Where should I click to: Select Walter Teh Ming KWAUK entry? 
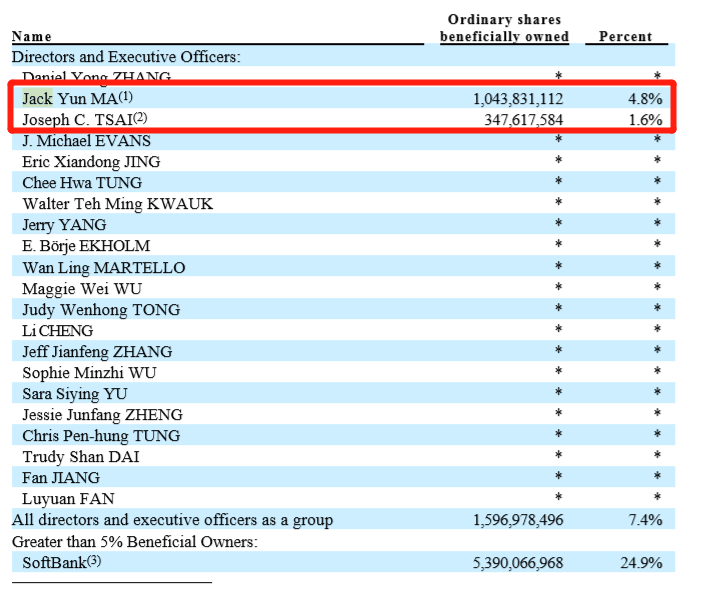(x=117, y=204)
